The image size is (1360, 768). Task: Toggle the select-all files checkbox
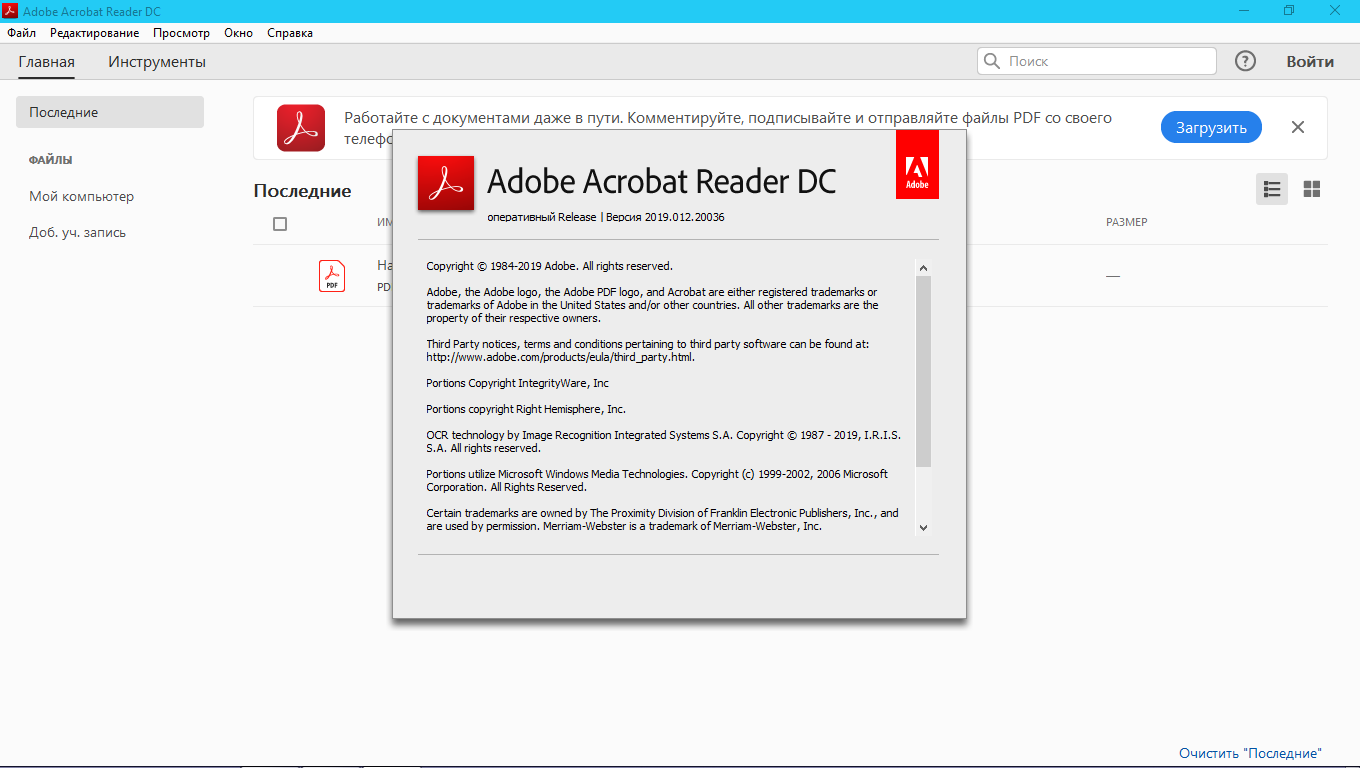pyautogui.click(x=280, y=224)
